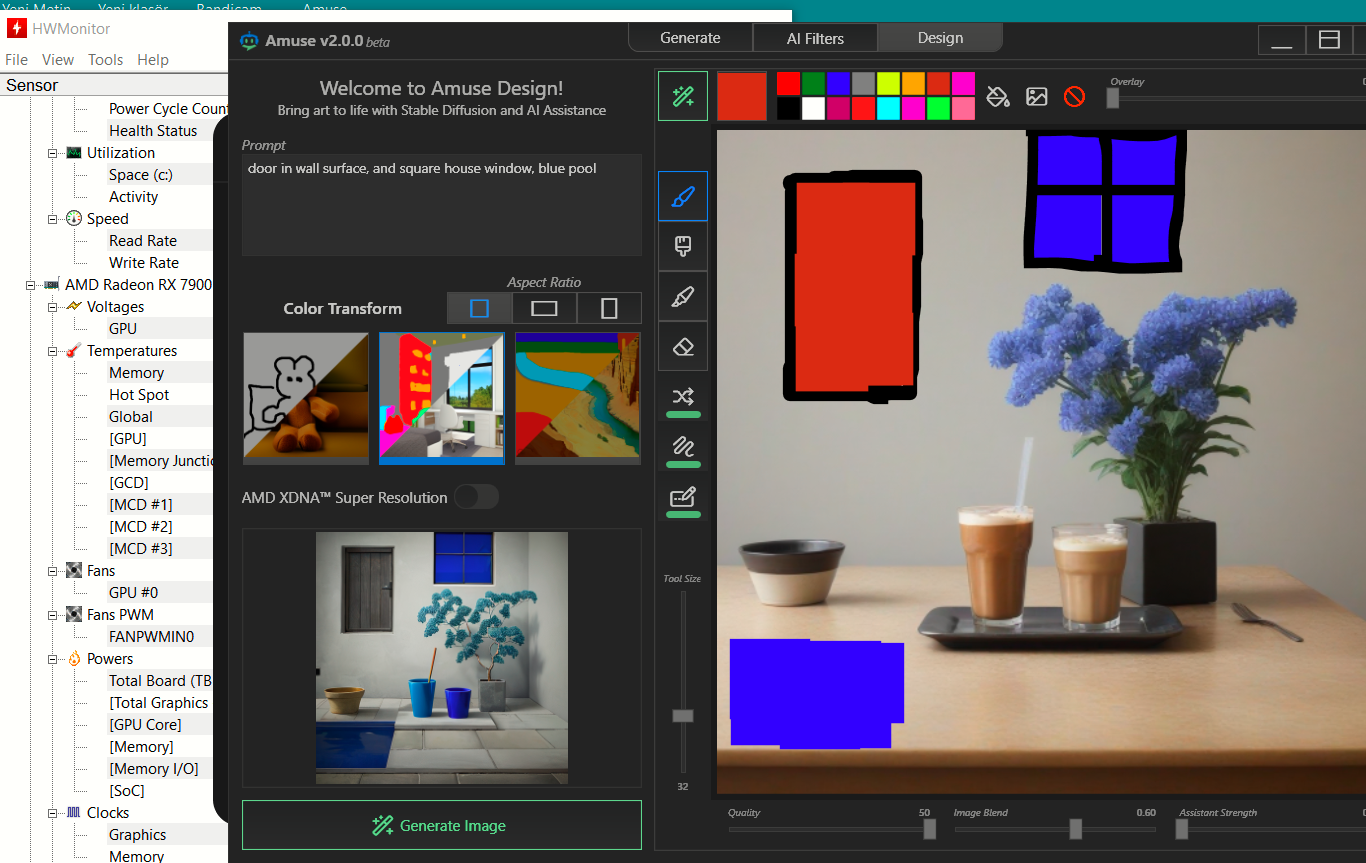Select the eraser tool

(683, 346)
